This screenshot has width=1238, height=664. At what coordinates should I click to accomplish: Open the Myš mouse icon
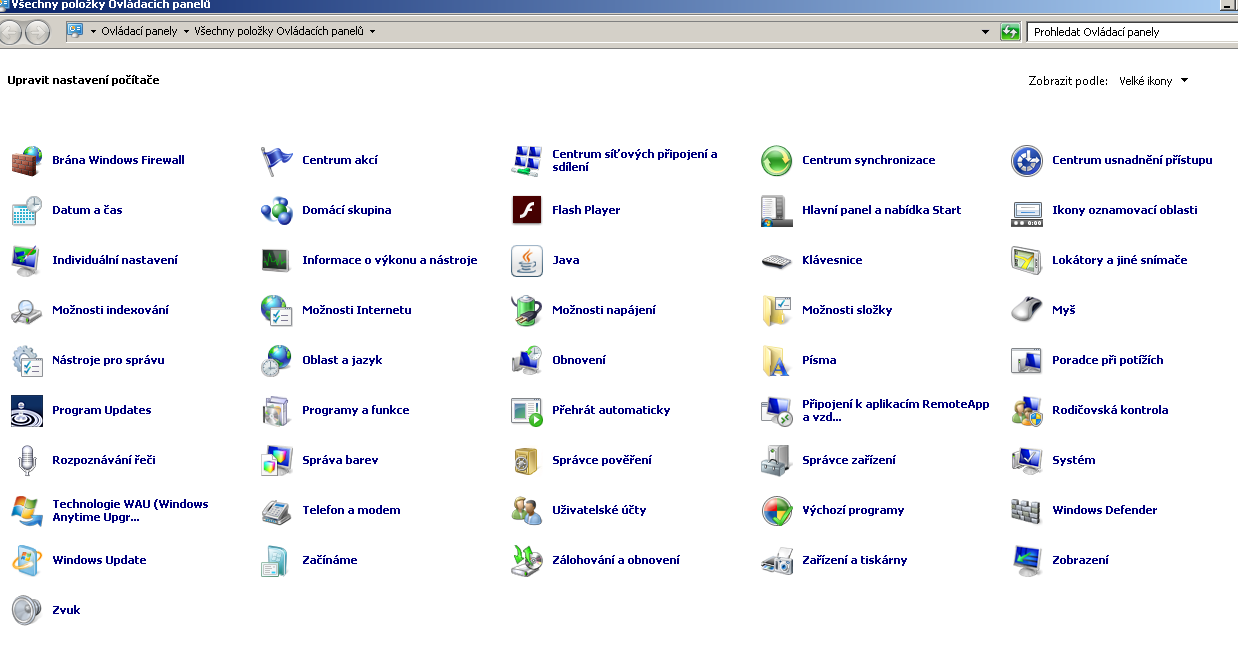[1027, 310]
